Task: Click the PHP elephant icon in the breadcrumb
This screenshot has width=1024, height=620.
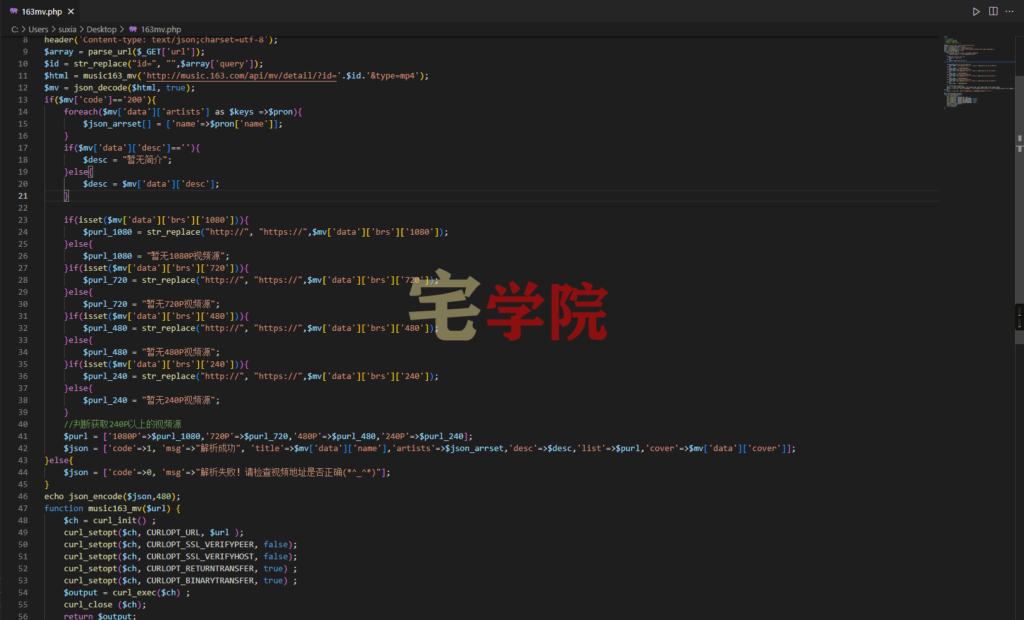Action: (132, 30)
